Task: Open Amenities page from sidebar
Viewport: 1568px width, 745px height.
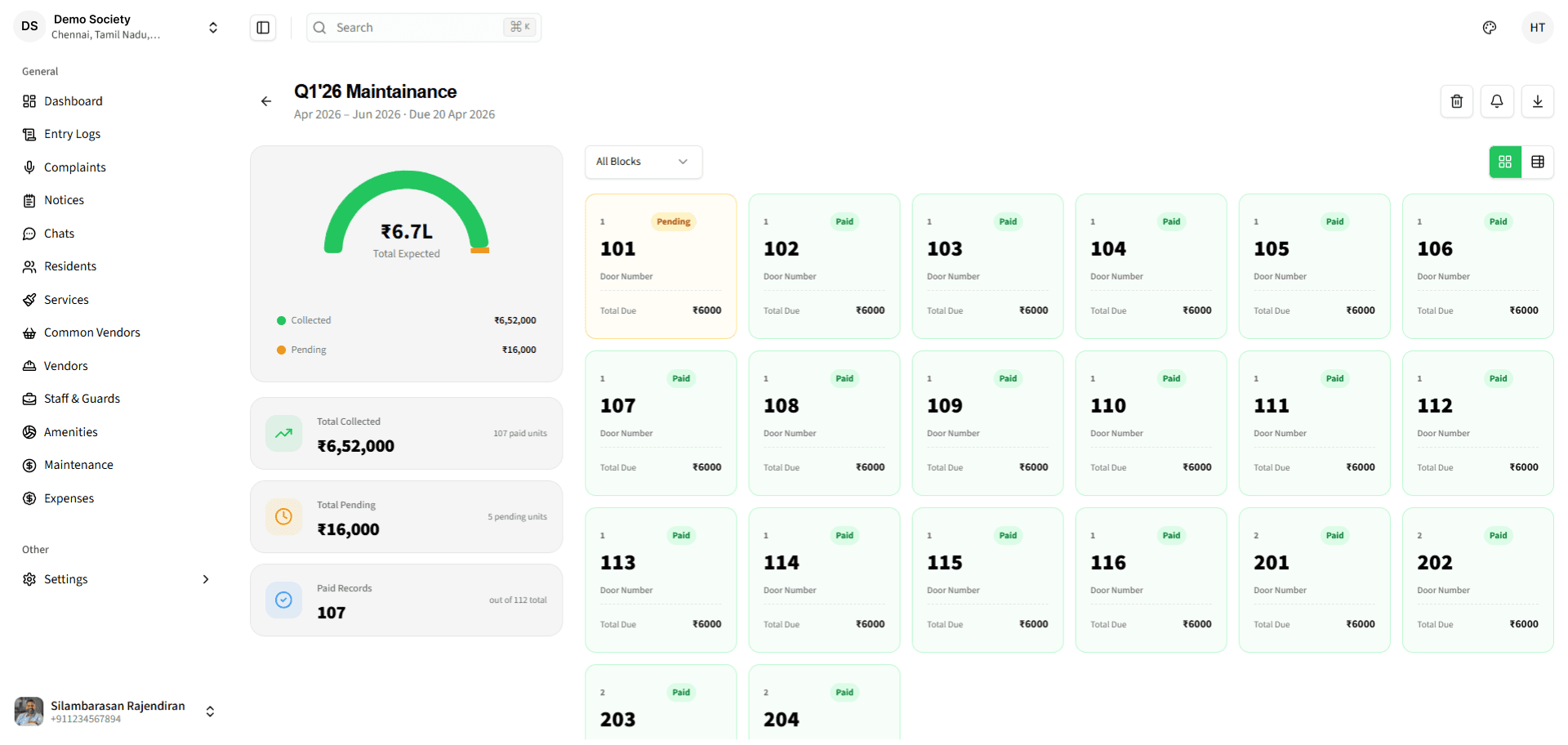Action: (x=71, y=432)
